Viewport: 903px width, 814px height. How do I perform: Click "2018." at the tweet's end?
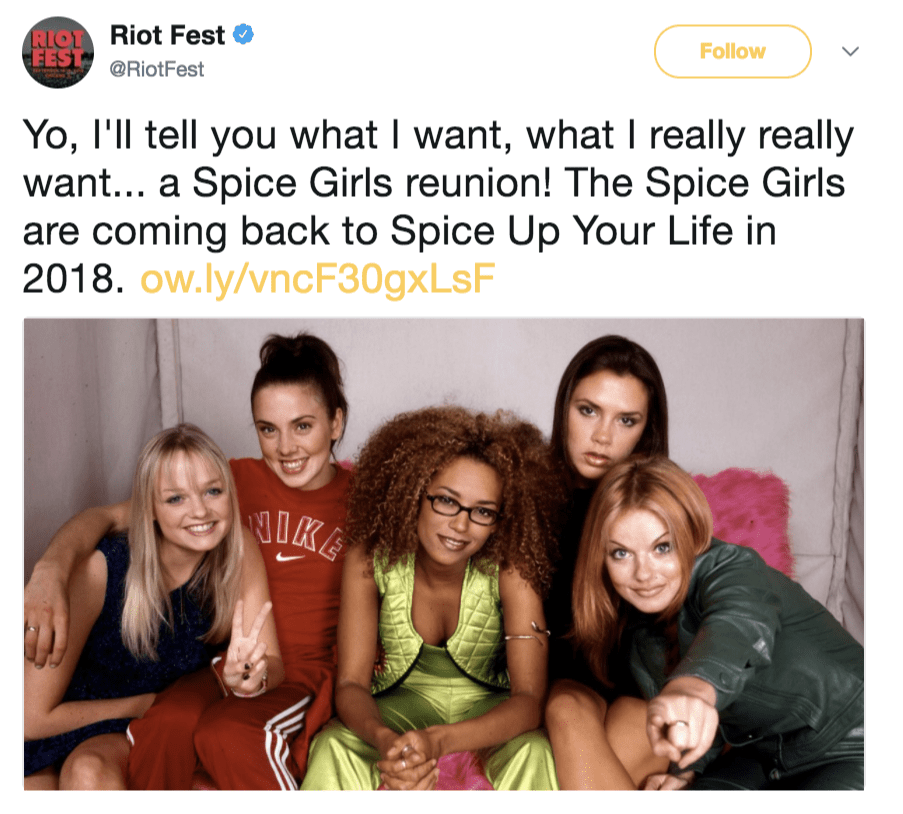(73, 279)
